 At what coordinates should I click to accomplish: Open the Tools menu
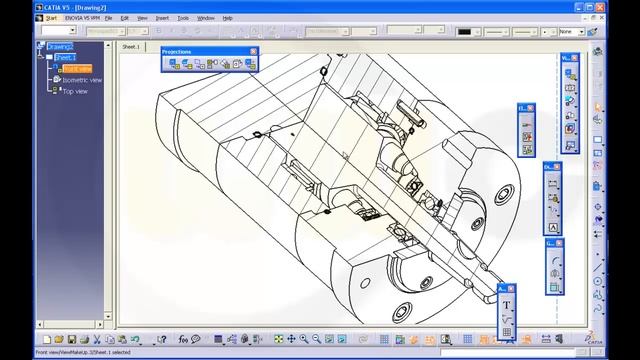183,18
